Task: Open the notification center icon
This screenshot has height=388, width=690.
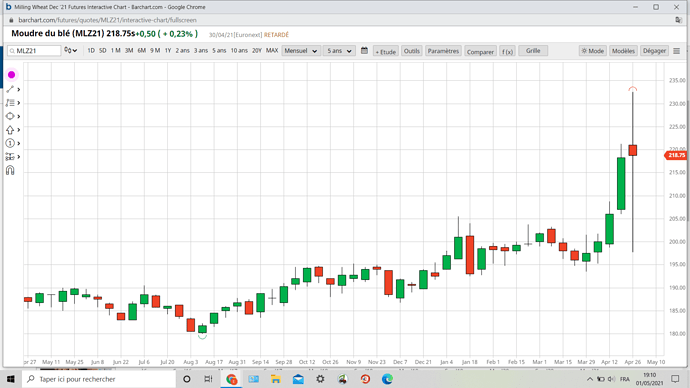Action: (x=675, y=379)
